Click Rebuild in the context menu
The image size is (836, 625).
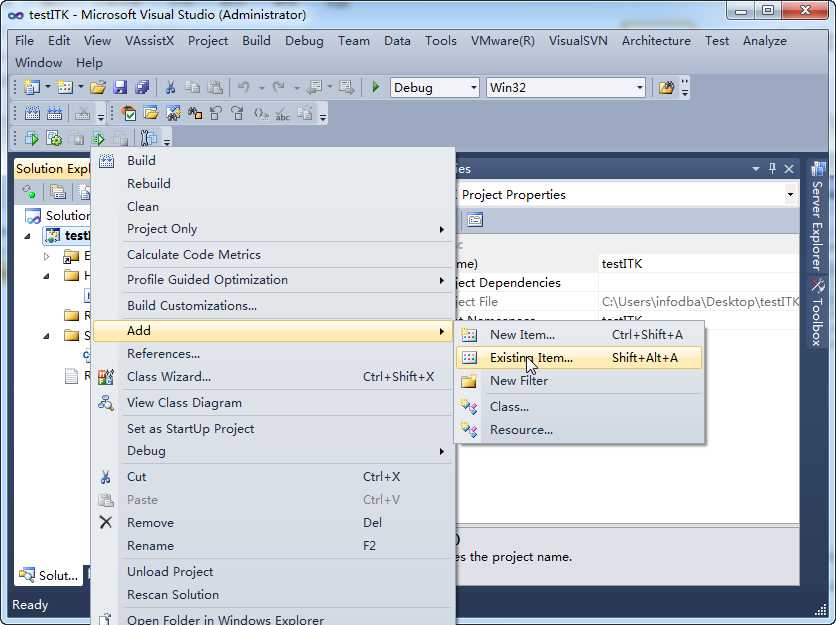click(273, 183)
